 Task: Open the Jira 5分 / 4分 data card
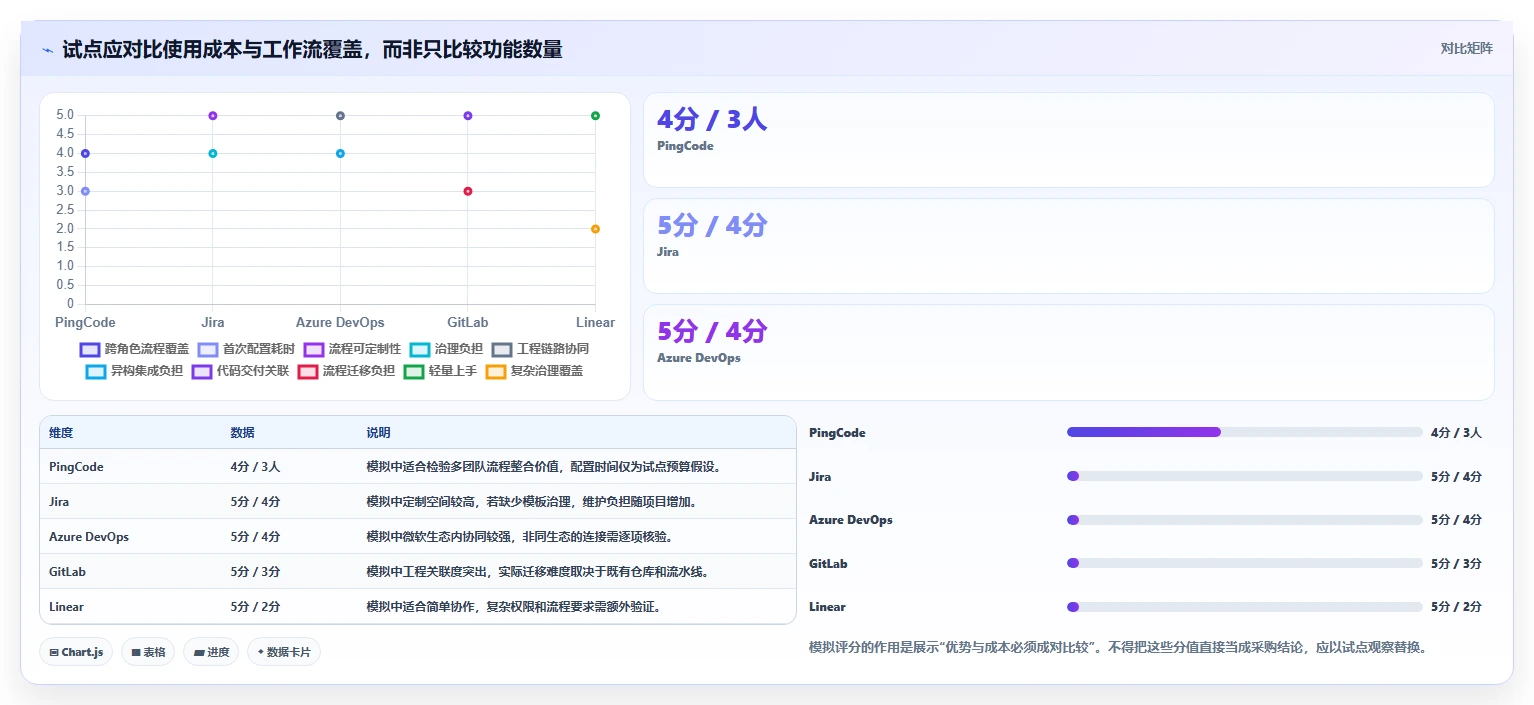(1068, 246)
